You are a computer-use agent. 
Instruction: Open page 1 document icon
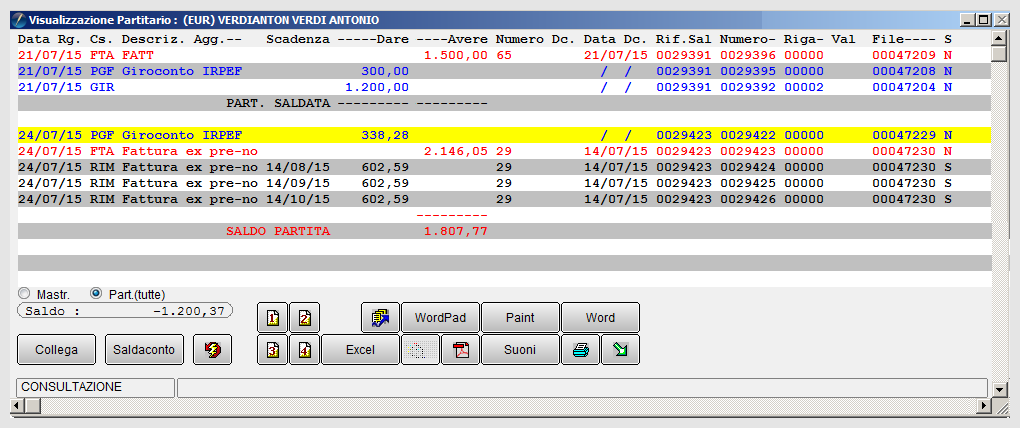(273, 317)
